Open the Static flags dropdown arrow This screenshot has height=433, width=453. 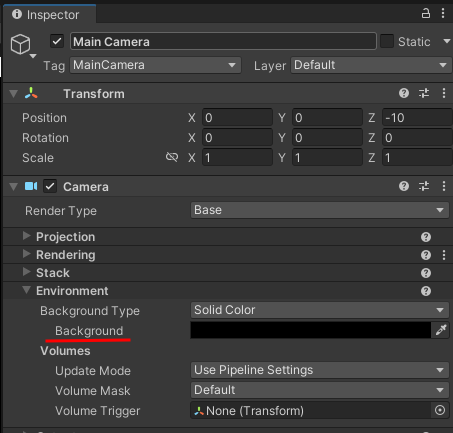pos(447,41)
